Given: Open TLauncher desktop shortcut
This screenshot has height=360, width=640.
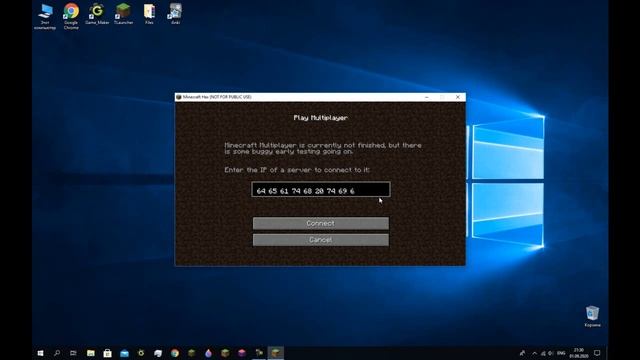Looking at the screenshot, I should tap(123, 14).
